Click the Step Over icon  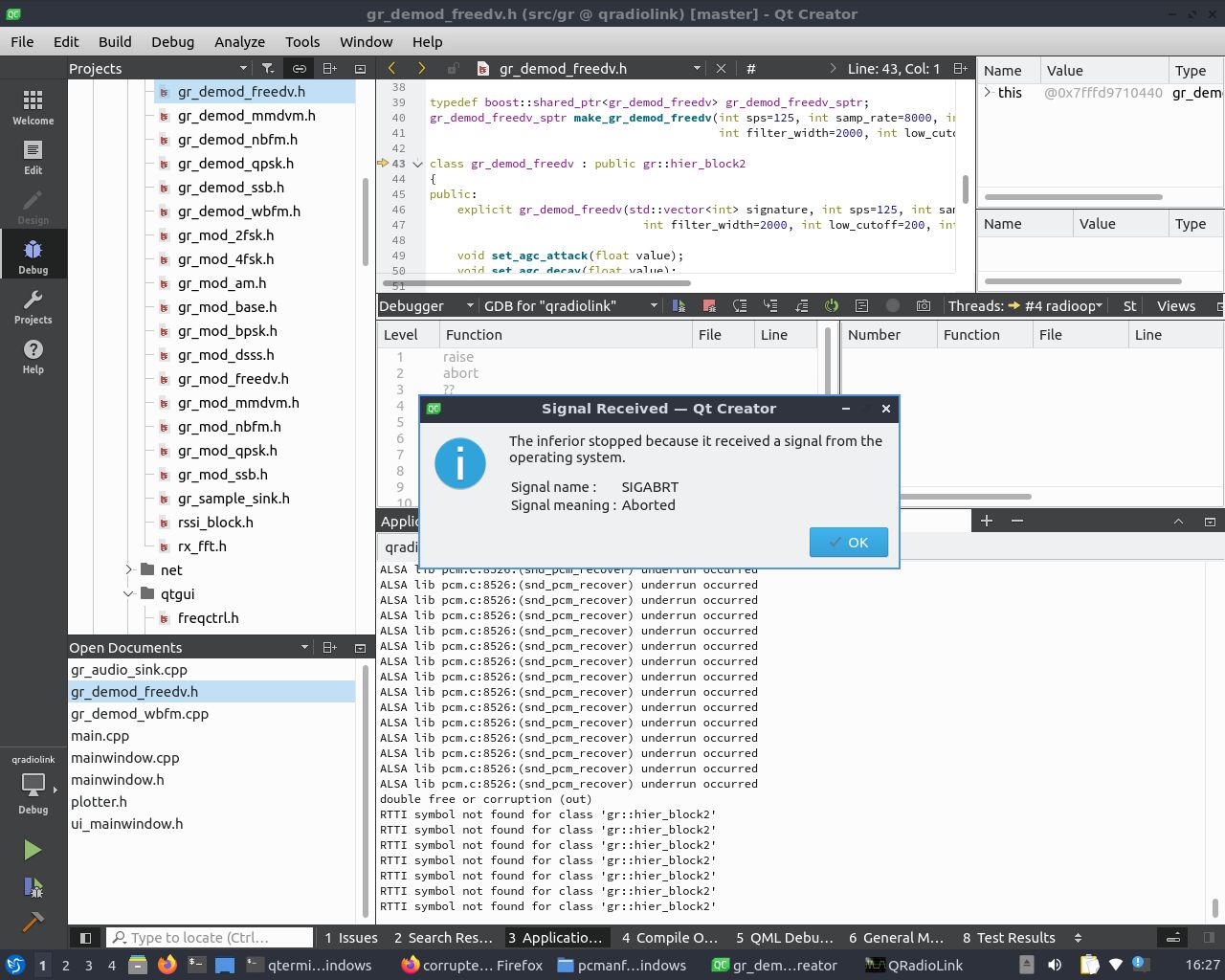pos(740,305)
